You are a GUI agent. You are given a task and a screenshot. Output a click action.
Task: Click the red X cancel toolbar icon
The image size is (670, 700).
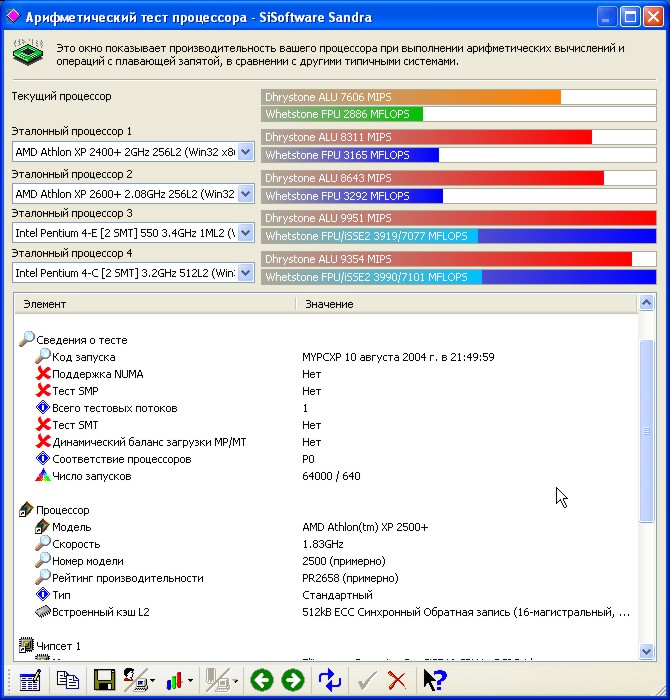point(397,681)
